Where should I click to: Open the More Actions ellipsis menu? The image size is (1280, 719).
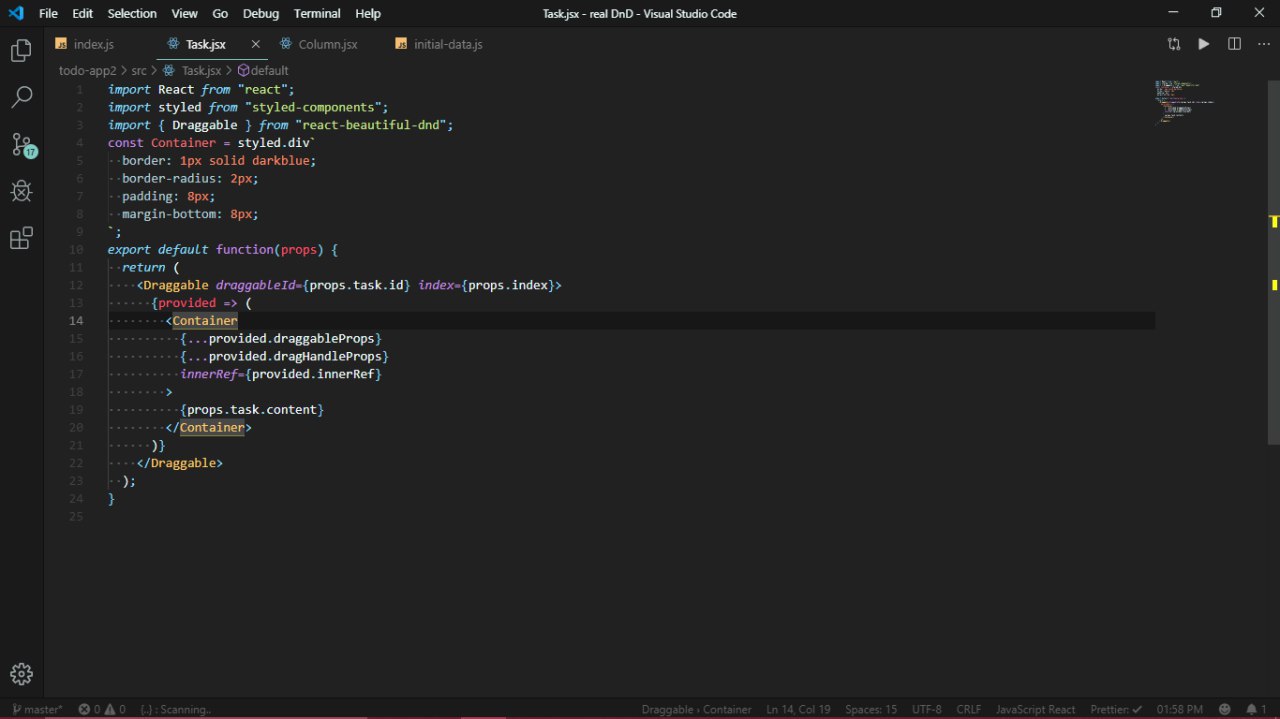1264,44
